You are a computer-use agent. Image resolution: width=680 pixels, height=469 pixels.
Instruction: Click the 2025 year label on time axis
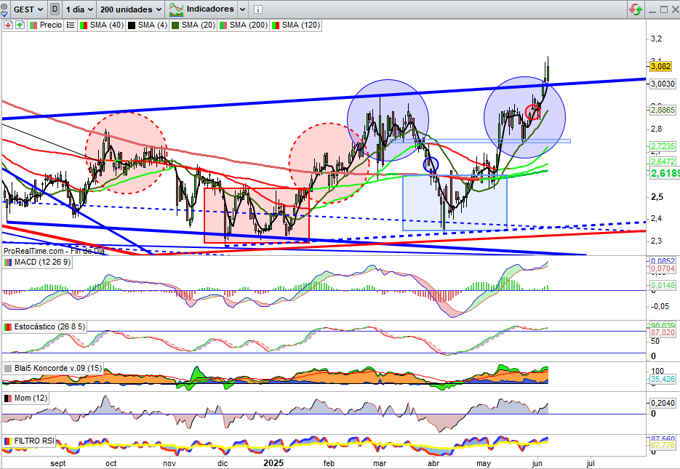(x=273, y=463)
